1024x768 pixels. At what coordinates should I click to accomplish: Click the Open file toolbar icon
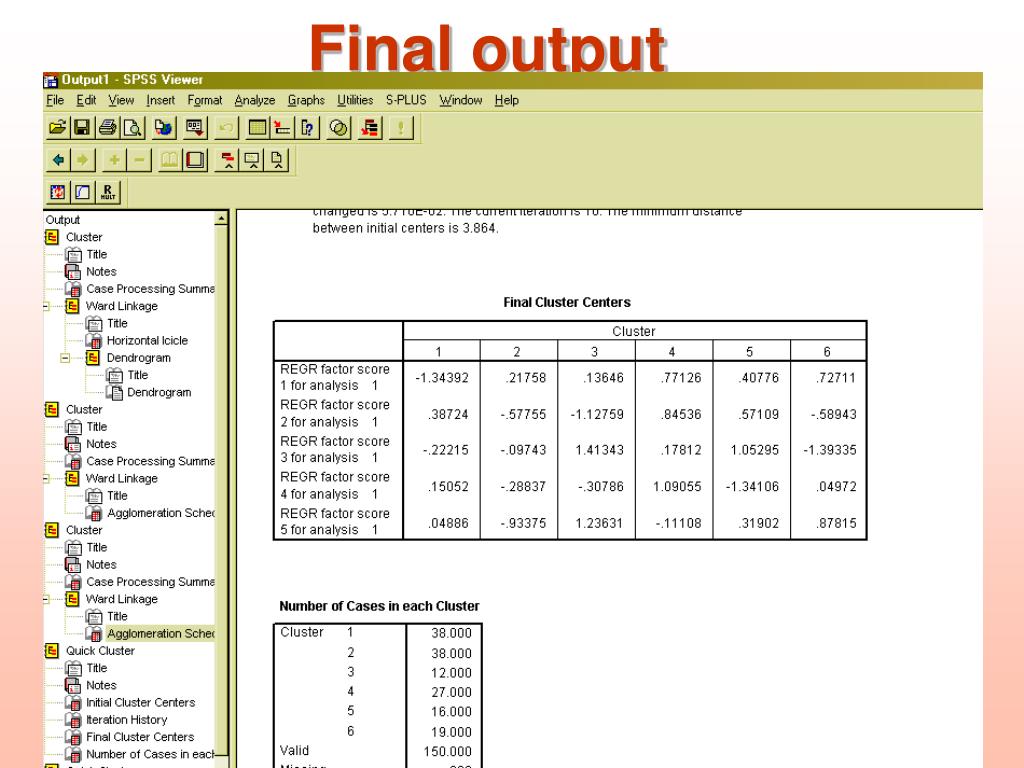pos(57,127)
